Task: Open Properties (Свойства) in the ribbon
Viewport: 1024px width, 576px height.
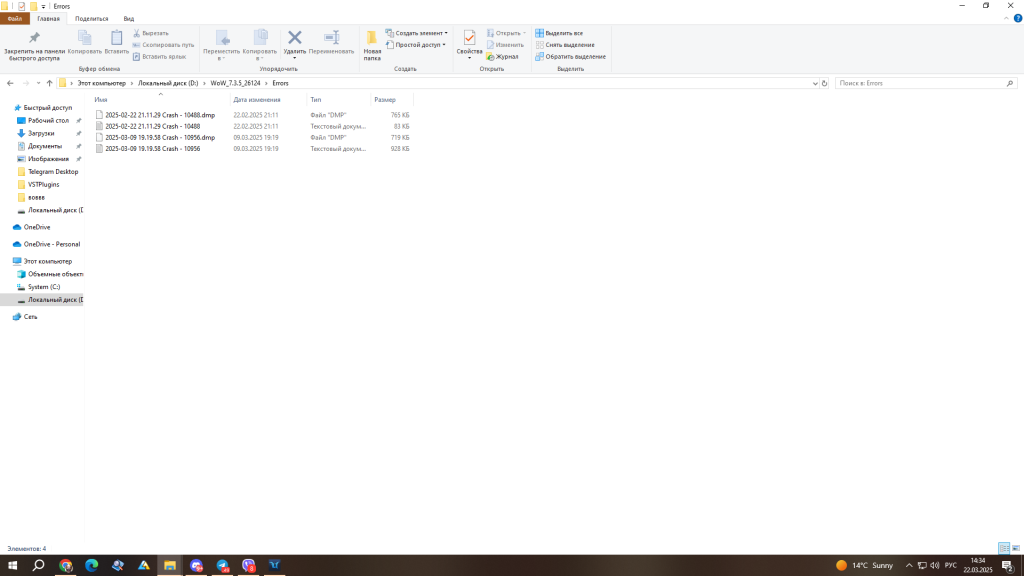Action: point(469,40)
